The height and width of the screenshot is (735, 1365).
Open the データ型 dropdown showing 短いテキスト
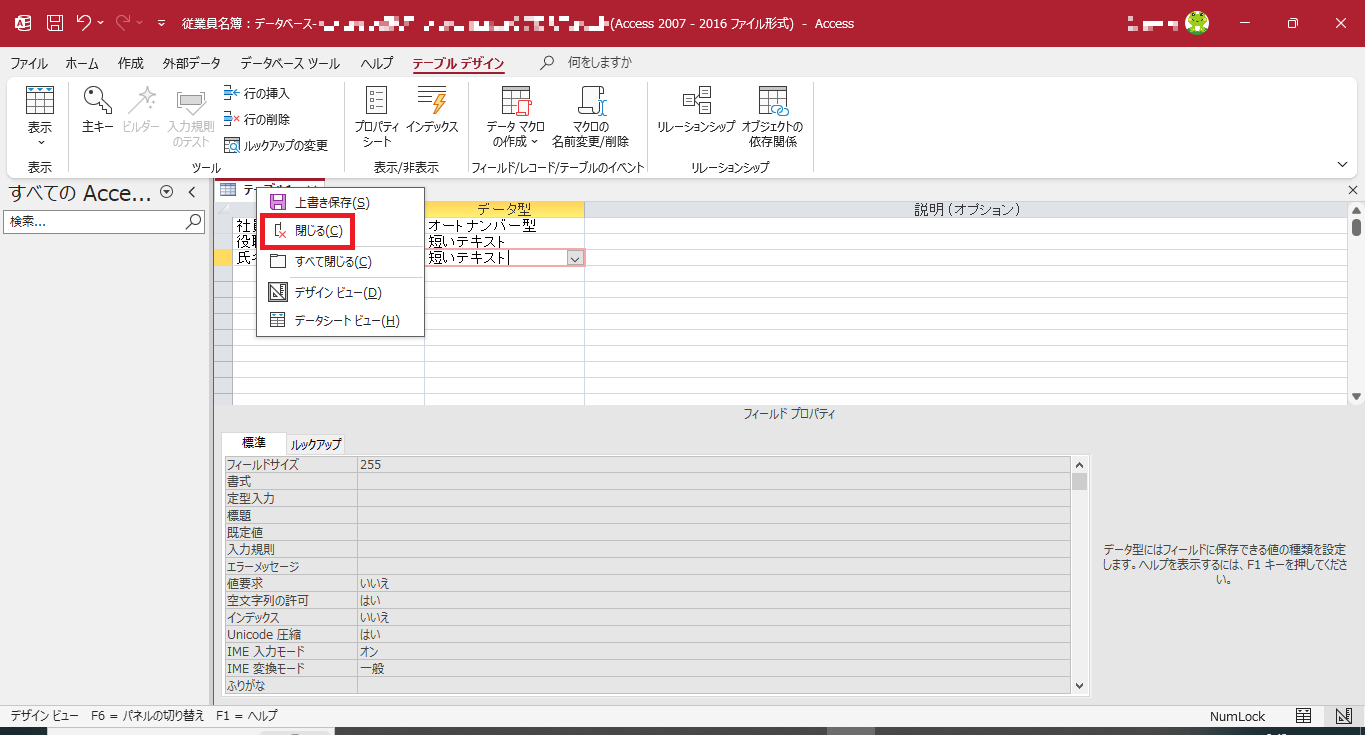574,257
